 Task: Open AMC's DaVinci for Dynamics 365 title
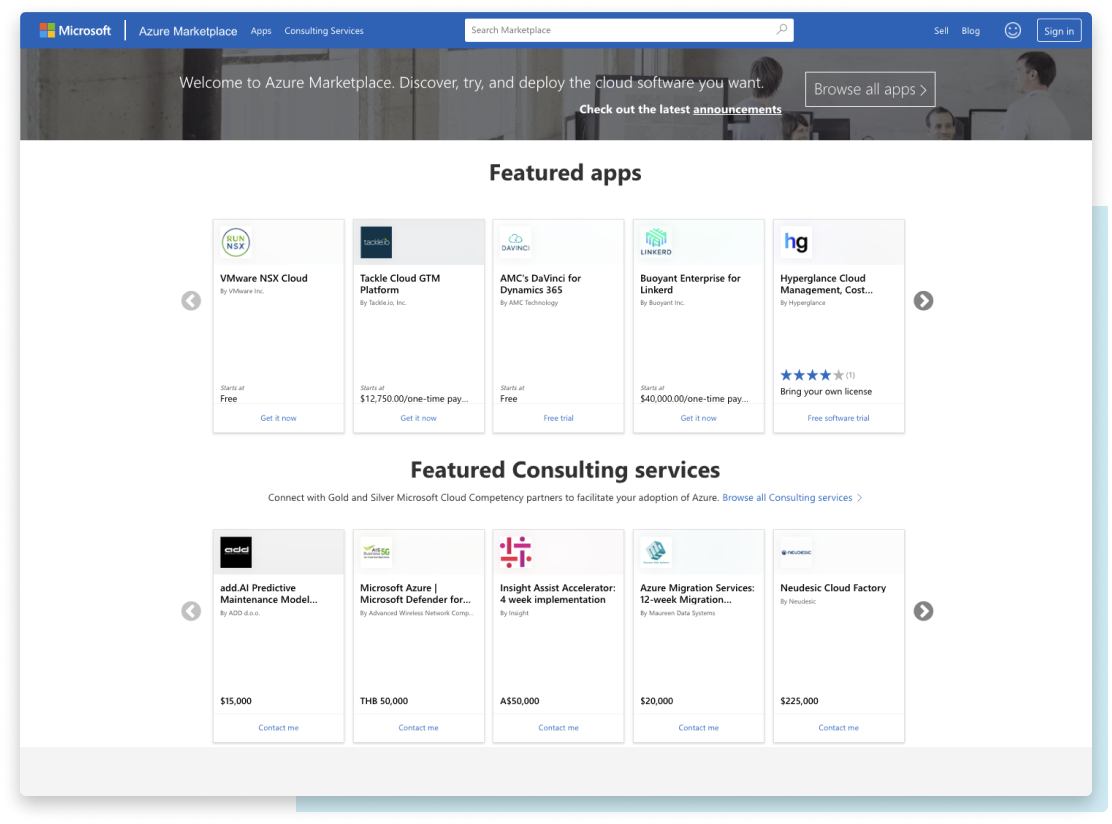click(x=540, y=284)
